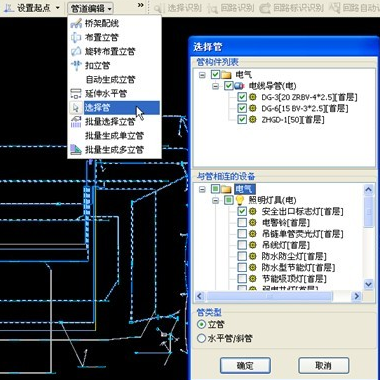This screenshot has width=380, height=380.
Task: Click the 批量选择立管 icon
Action: (76, 122)
